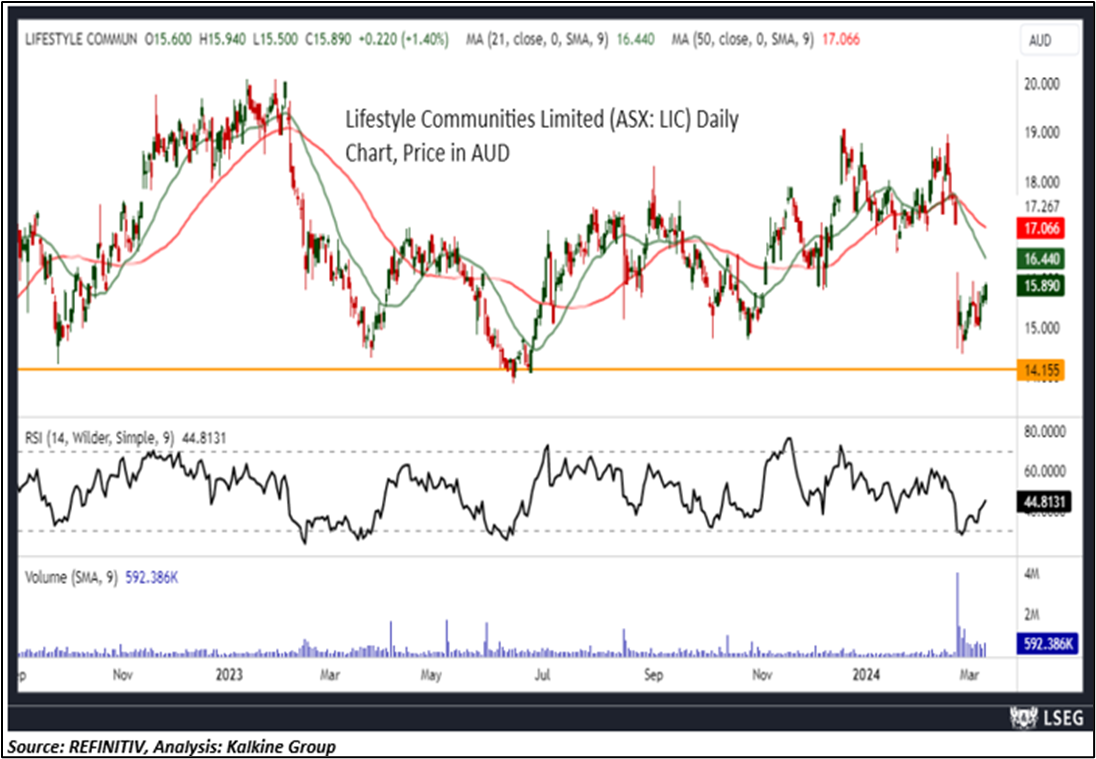Screen dimensions: 1096x759
Task: Click the RSI (14, Wilder, Simple, 9) legend
Action: tap(126, 438)
